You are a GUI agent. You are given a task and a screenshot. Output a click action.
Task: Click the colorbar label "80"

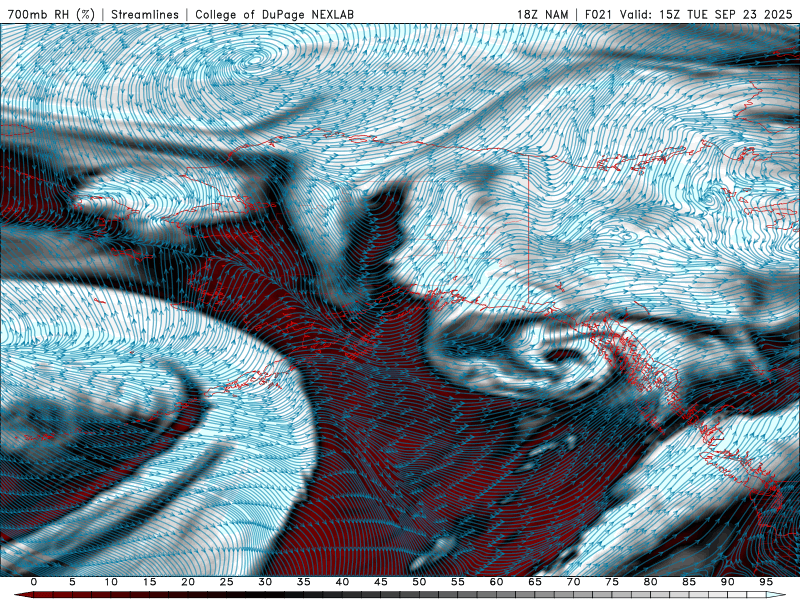651,582
